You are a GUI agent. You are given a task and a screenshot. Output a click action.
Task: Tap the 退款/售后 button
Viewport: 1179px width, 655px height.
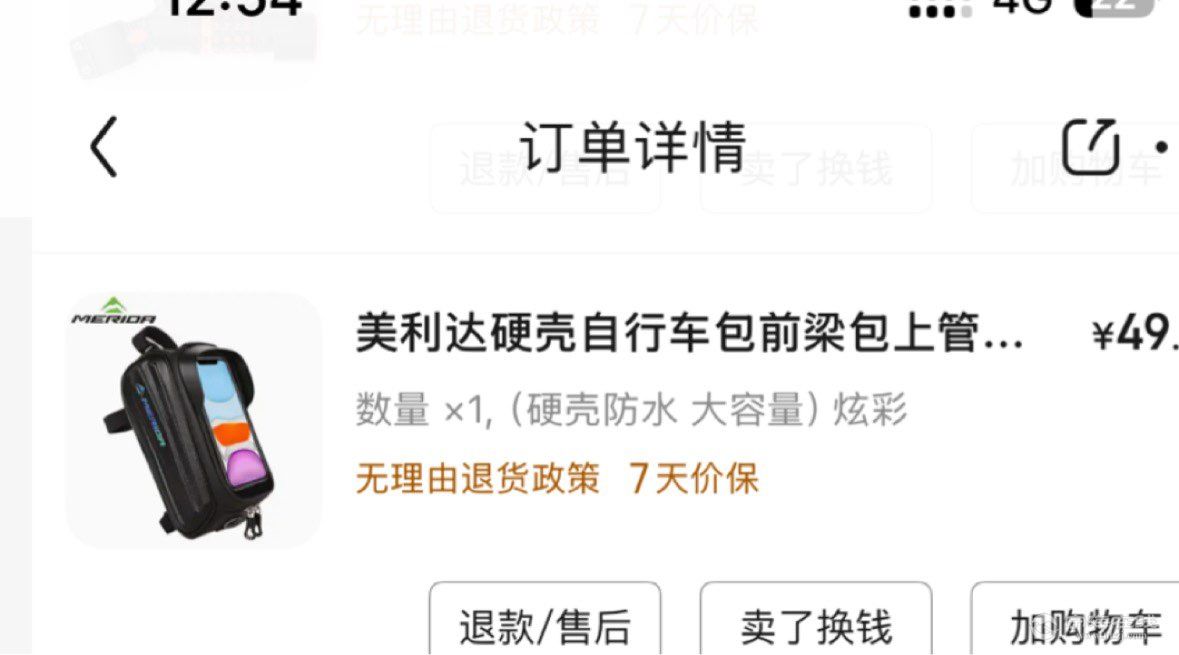[545, 619]
